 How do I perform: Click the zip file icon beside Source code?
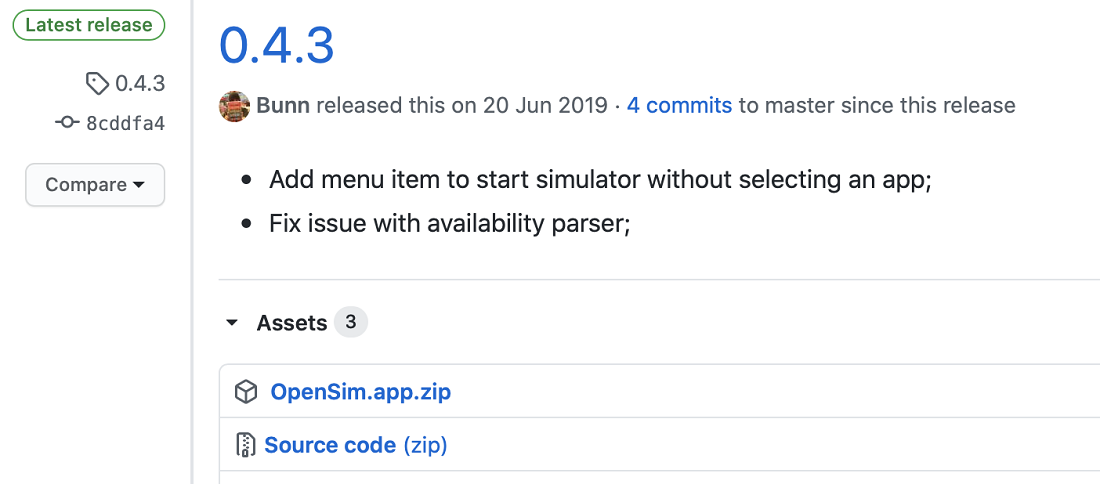(245, 445)
